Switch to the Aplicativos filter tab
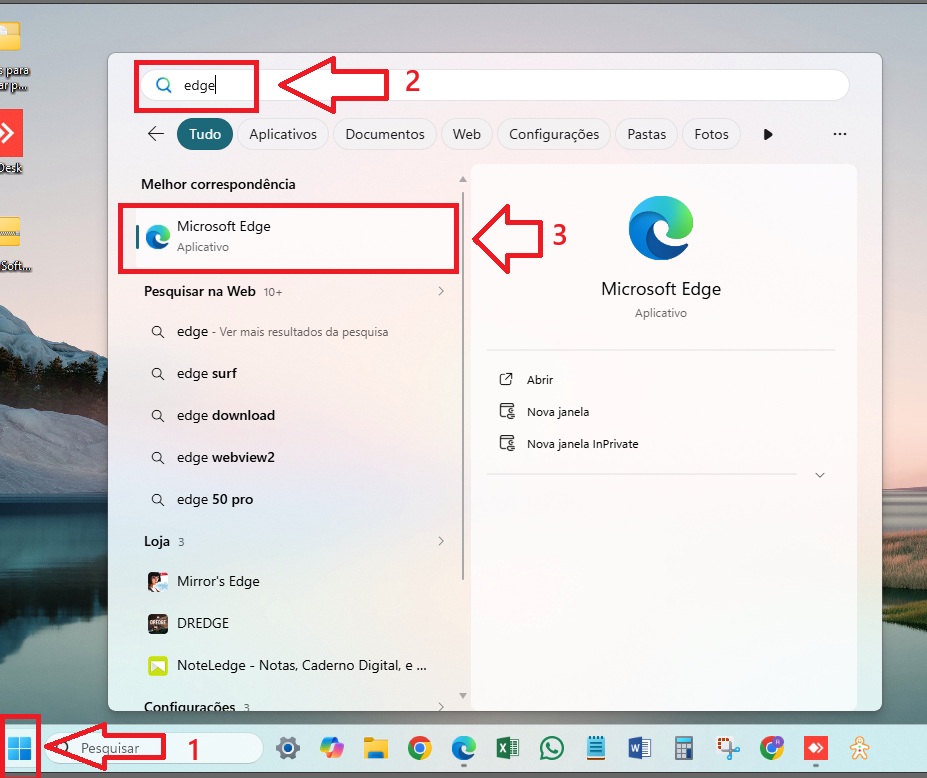The height and width of the screenshot is (778, 927). pos(283,134)
